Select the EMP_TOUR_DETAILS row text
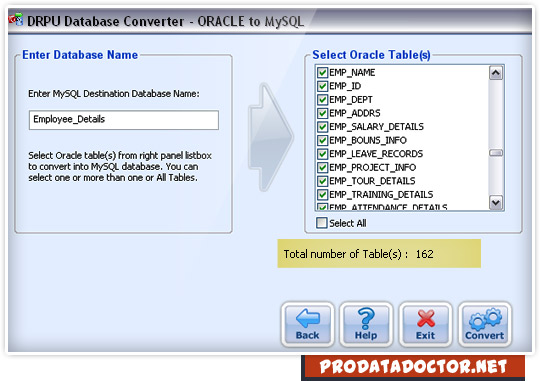Image resolution: width=540 pixels, height=381 pixels. (x=372, y=181)
